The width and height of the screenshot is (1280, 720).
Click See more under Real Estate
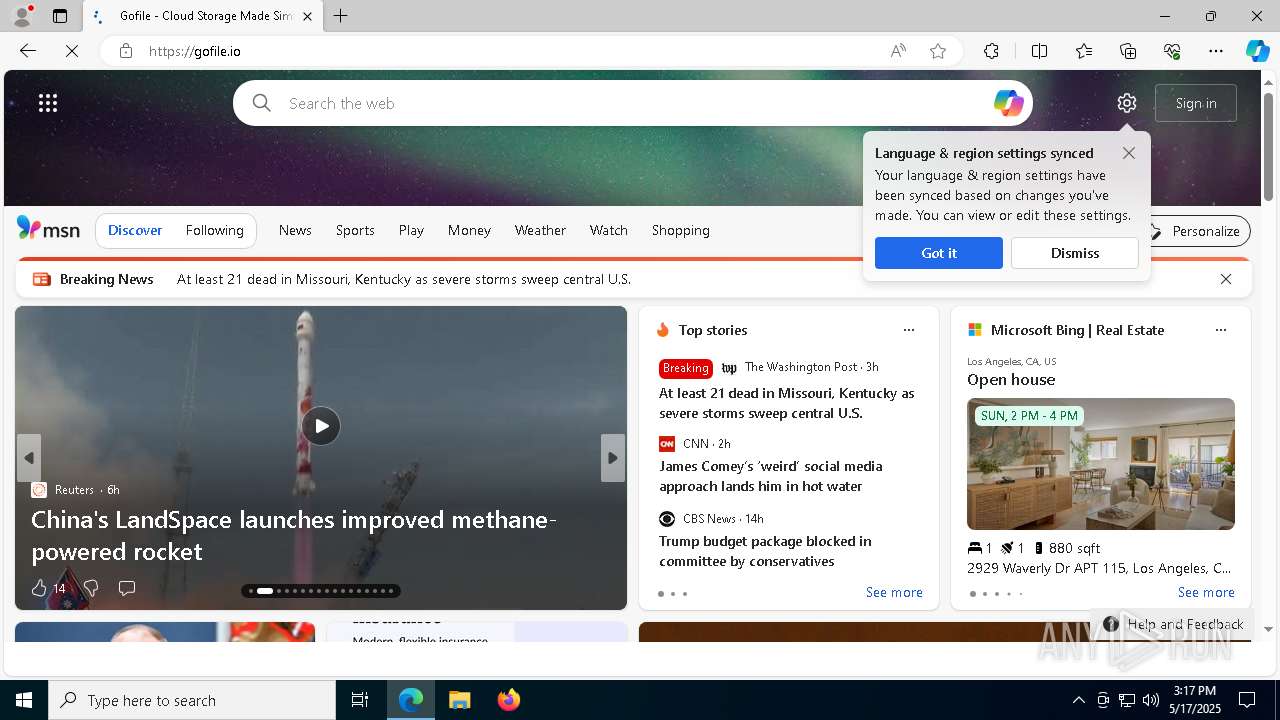coord(1206,592)
